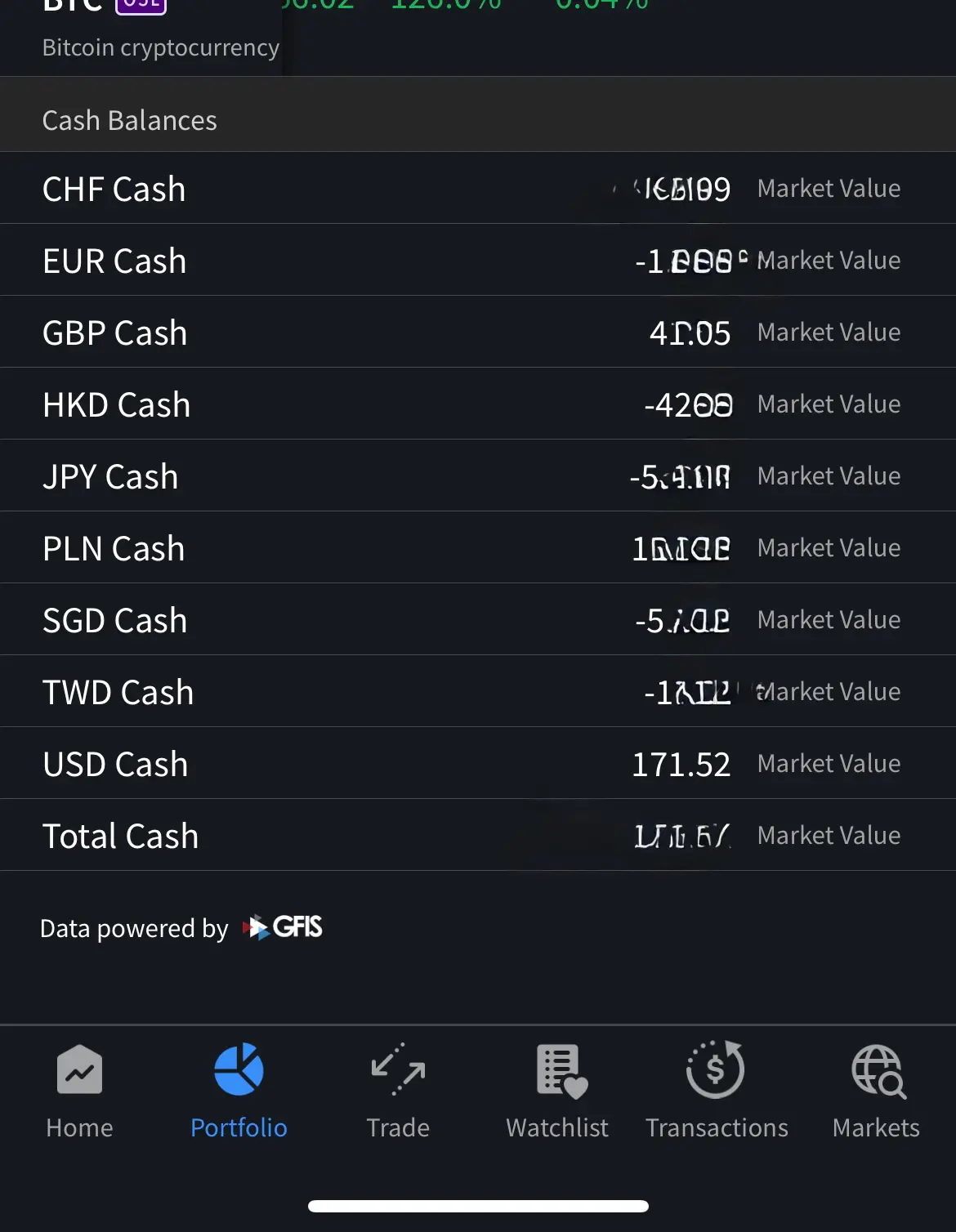Screen dimensions: 956x1232
Task: Open the Watchlist heart list icon
Action: point(561,1070)
